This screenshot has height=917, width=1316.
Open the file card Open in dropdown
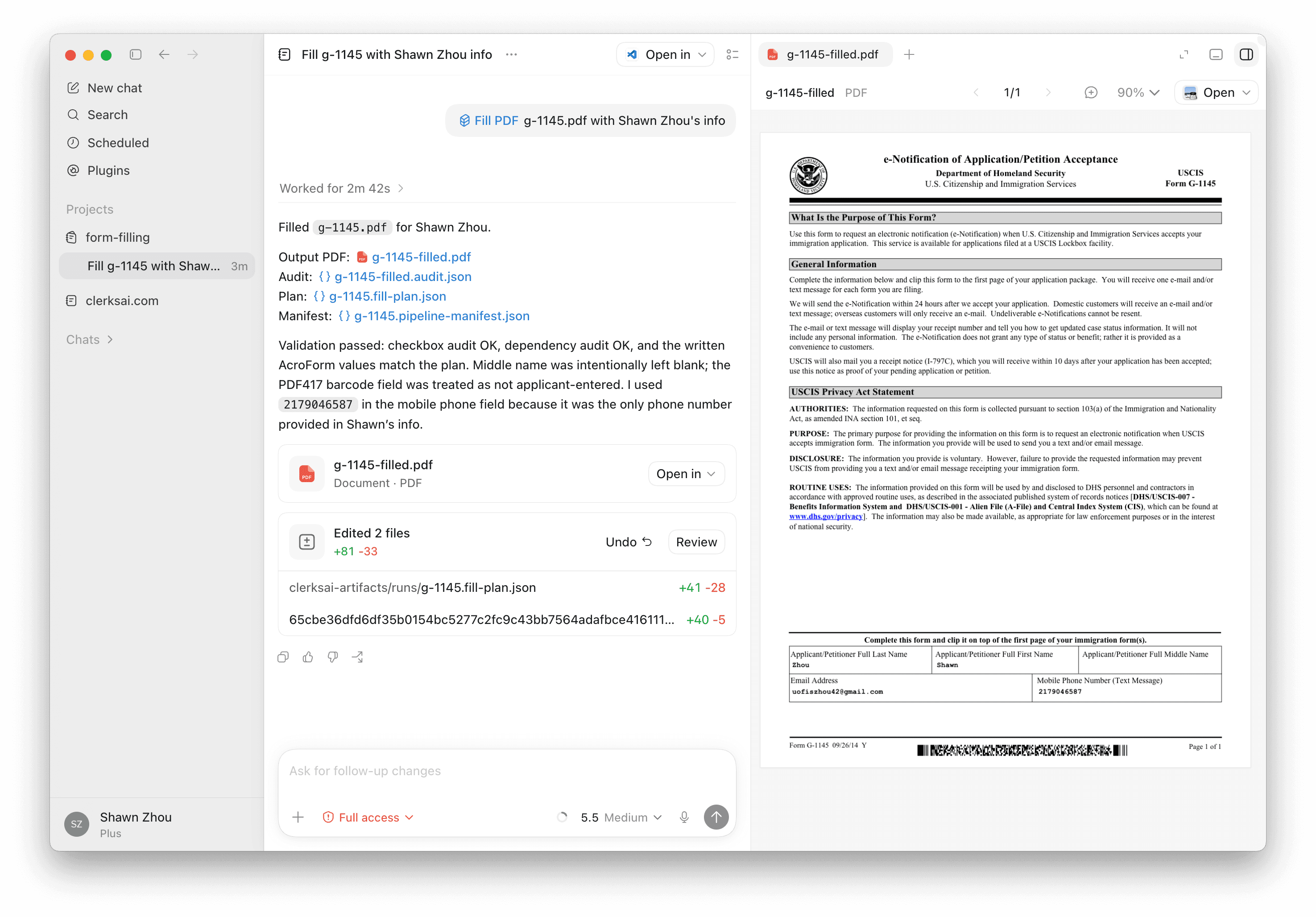pos(686,474)
